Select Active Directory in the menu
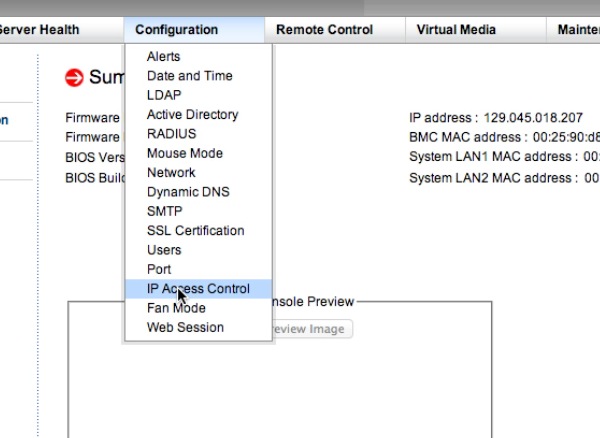600x438 pixels. (x=192, y=115)
